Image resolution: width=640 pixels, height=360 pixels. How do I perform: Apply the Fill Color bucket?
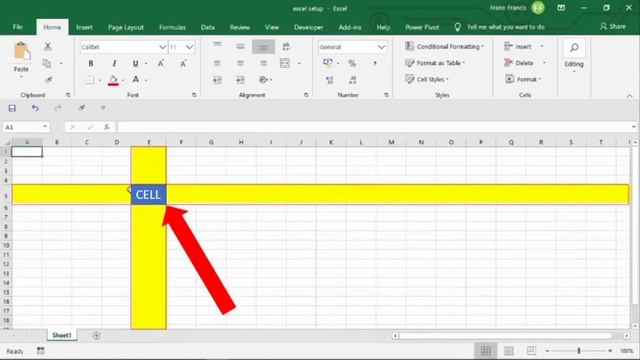pyautogui.click(x=113, y=80)
